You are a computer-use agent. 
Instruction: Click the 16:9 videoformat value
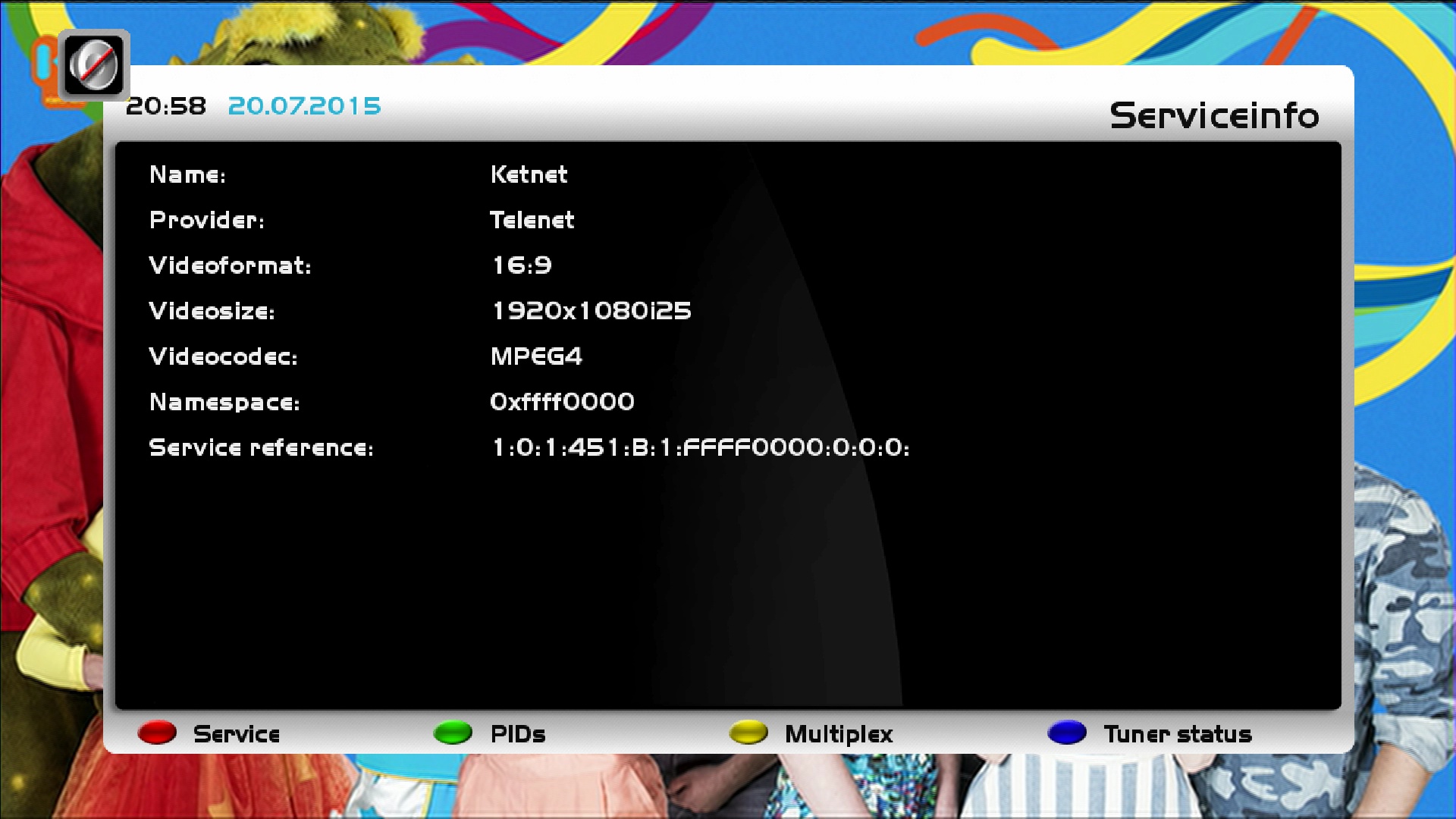[522, 265]
